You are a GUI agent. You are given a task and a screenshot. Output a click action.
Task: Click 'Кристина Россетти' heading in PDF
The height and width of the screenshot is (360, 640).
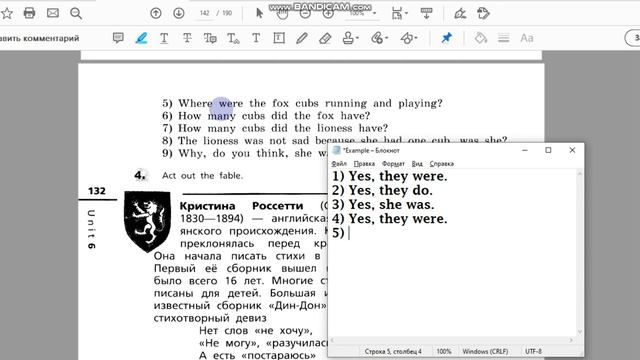pyautogui.click(x=241, y=206)
